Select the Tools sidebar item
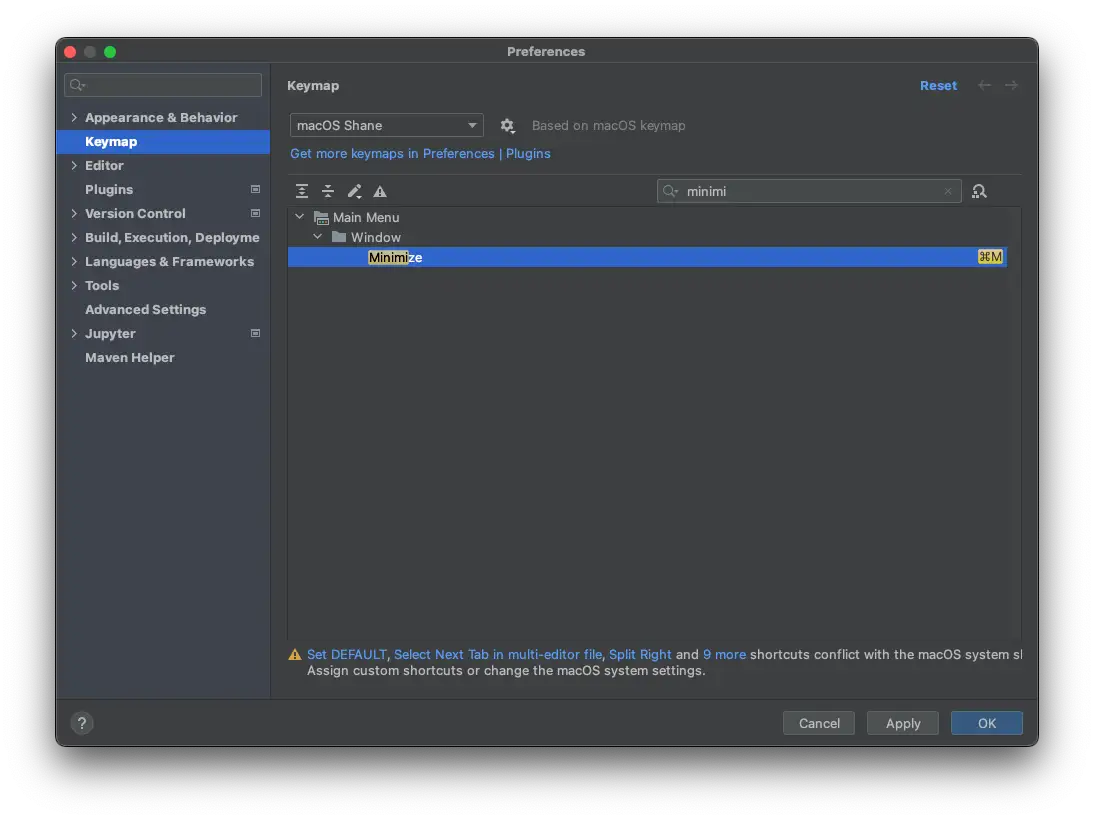Viewport: 1094px width, 820px height. pyautogui.click(x=102, y=285)
